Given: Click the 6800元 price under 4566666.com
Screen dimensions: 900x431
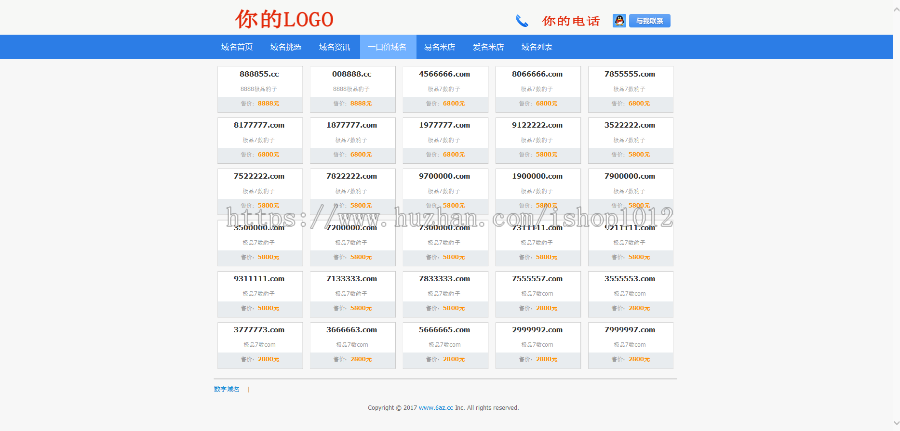Looking at the screenshot, I should click(x=453, y=103).
